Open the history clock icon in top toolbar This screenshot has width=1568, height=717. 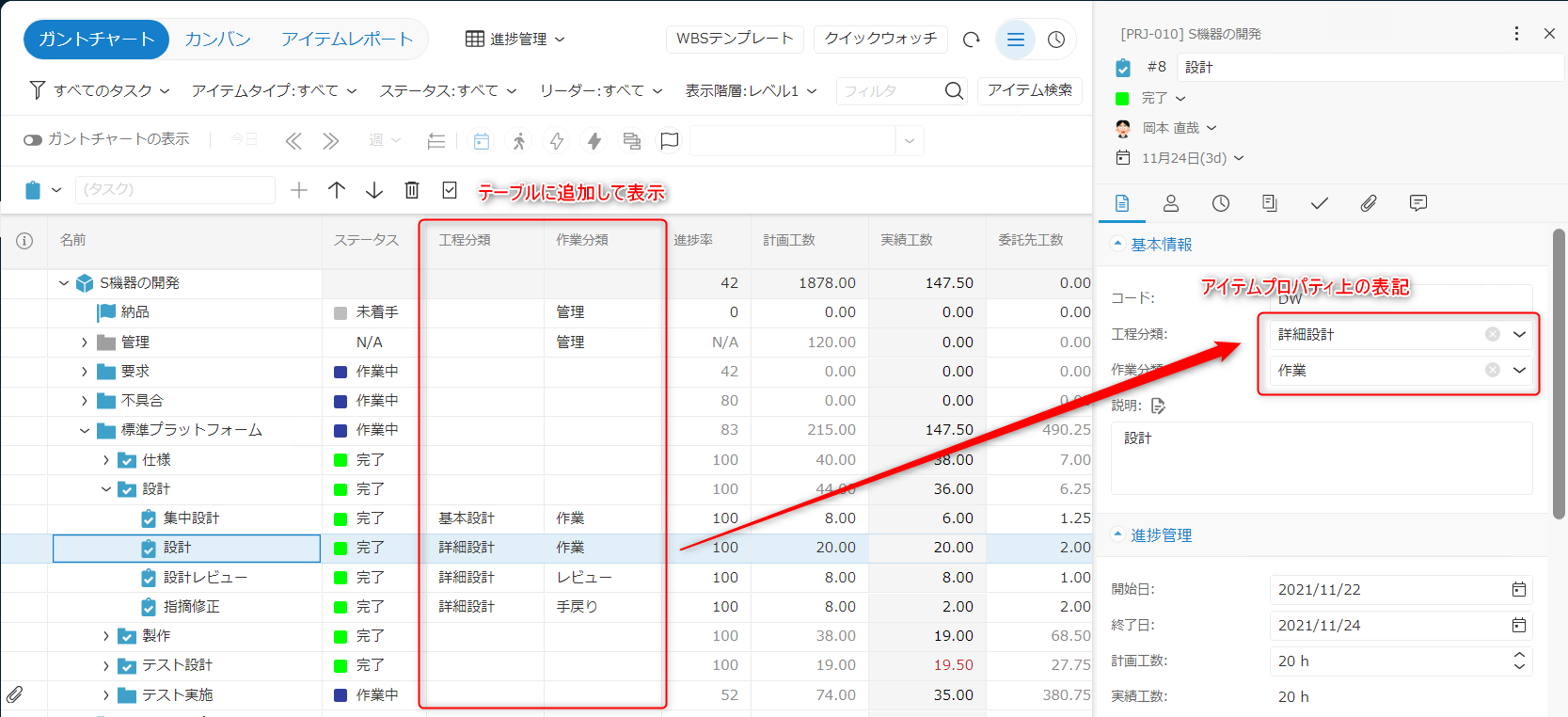[1056, 40]
